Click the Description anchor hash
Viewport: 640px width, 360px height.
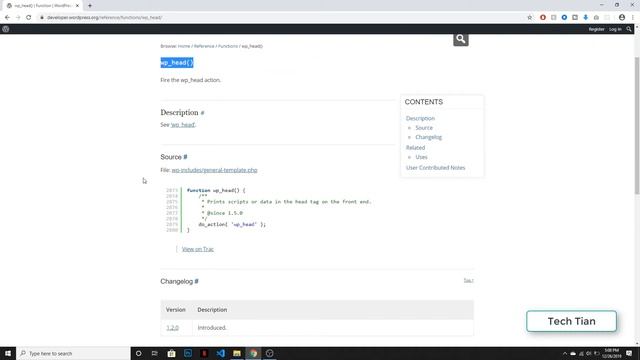[202, 113]
